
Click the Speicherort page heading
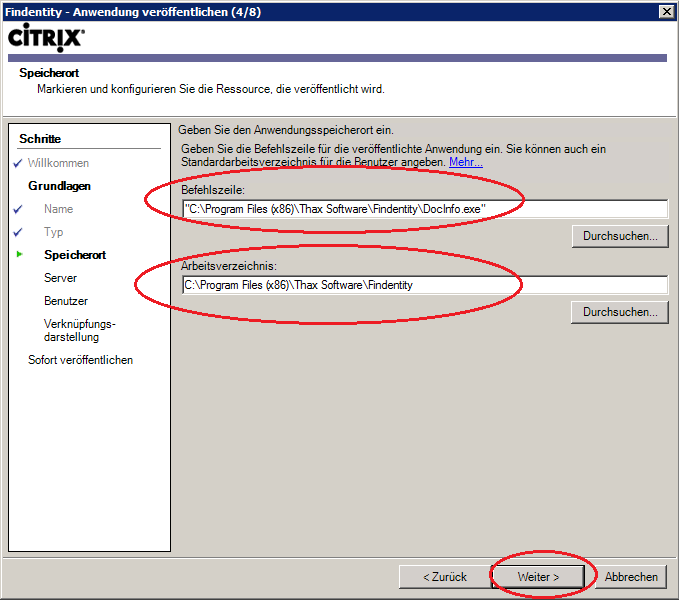(x=49, y=73)
